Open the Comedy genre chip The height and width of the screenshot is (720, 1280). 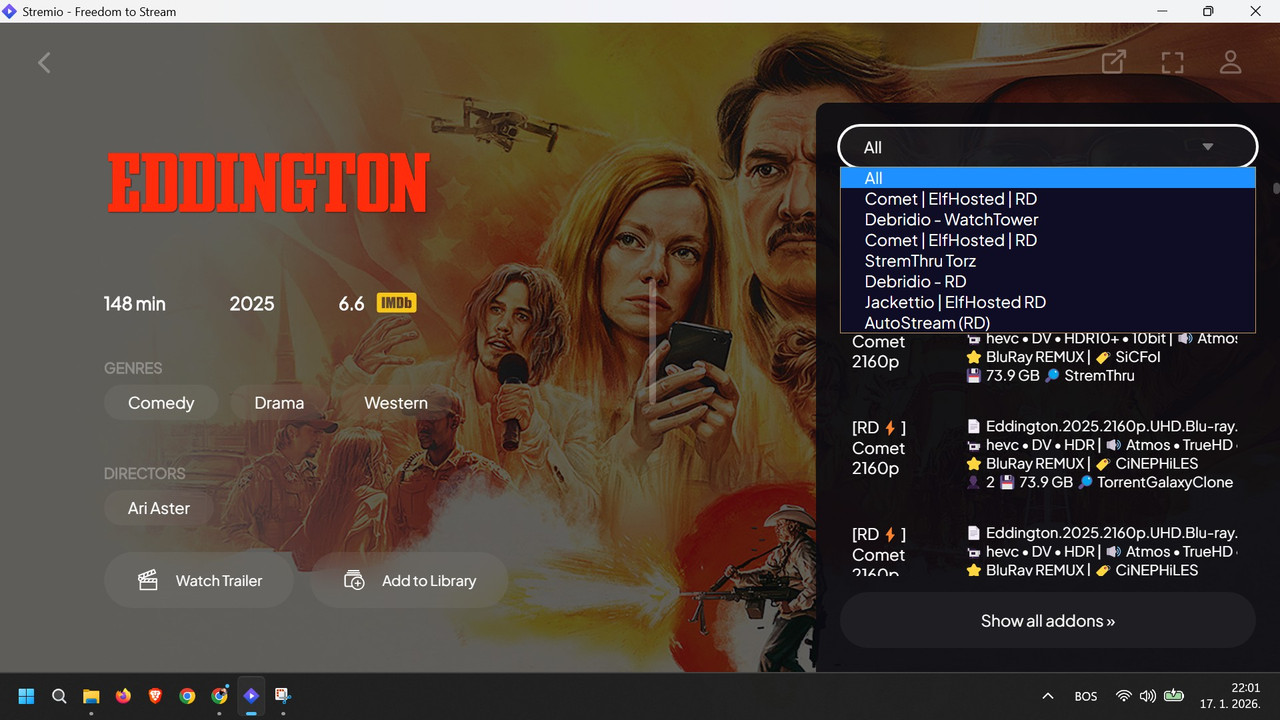pyautogui.click(x=161, y=403)
